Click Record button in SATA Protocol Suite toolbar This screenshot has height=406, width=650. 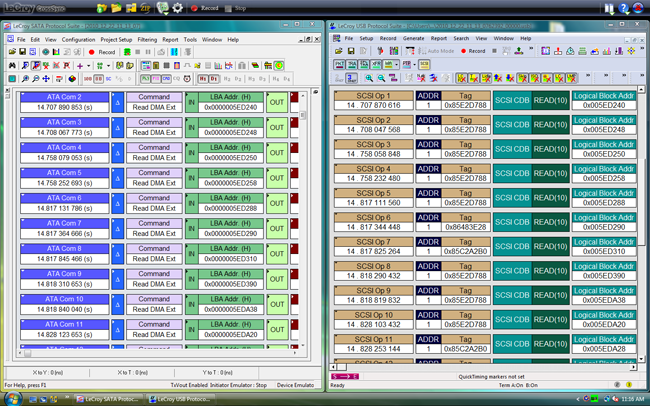[101, 52]
